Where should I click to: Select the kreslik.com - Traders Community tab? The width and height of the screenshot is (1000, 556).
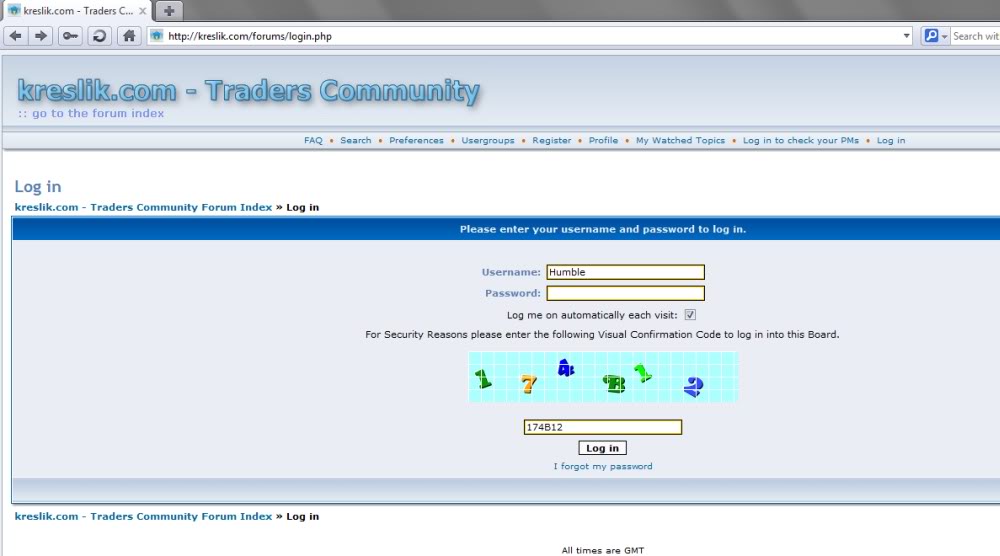pyautogui.click(x=77, y=11)
